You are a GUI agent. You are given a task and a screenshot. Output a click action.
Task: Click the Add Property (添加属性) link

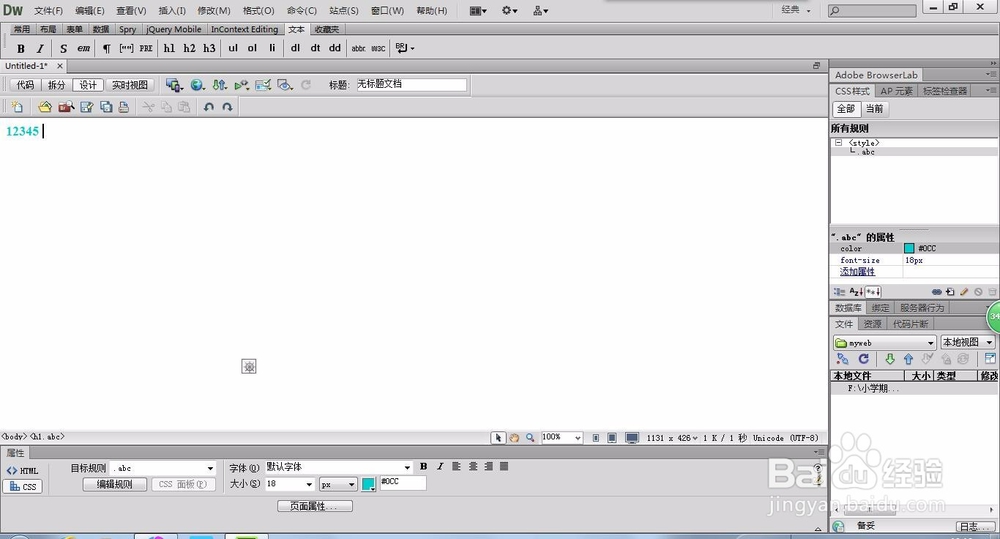[x=857, y=272]
